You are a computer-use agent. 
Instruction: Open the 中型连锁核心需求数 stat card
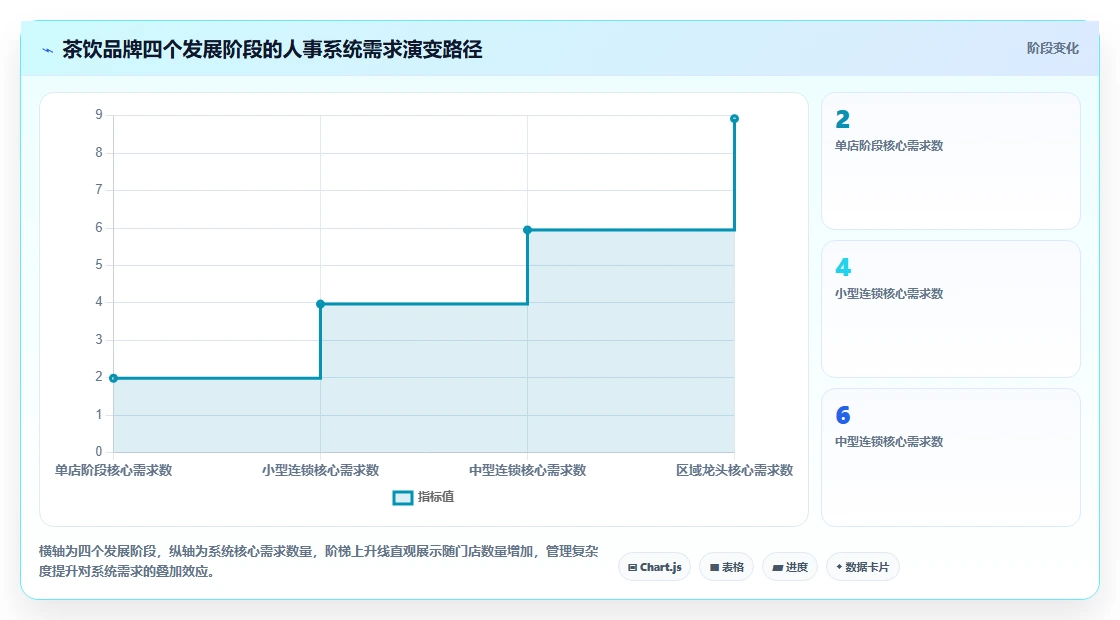[x=951, y=457]
